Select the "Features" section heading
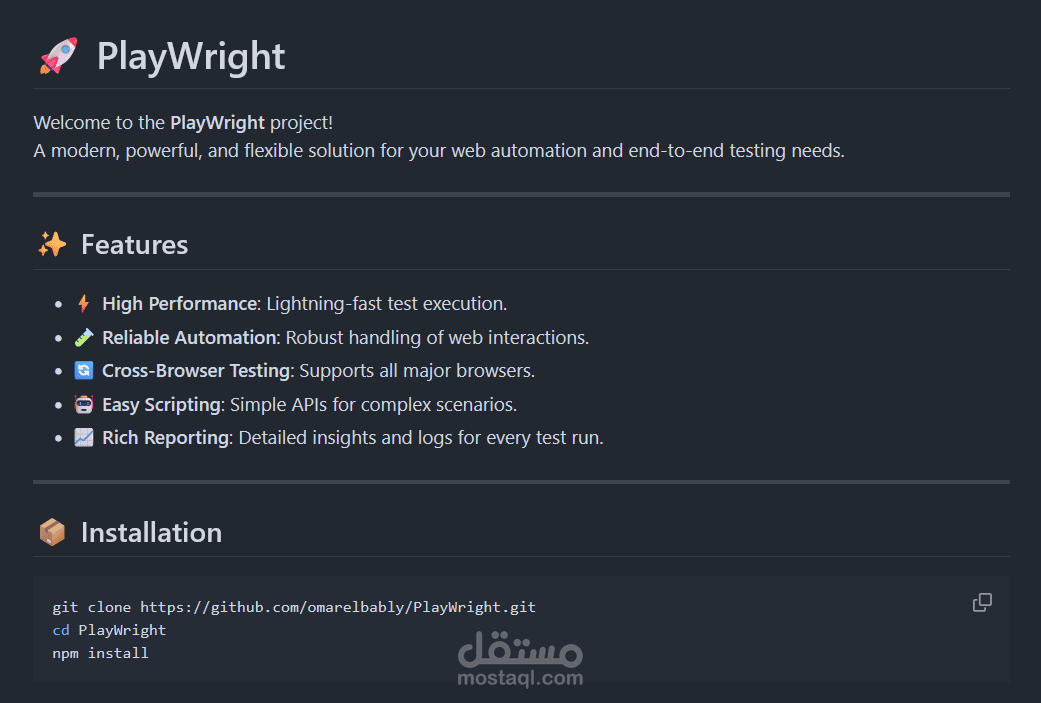This screenshot has height=703, width=1041. (135, 244)
